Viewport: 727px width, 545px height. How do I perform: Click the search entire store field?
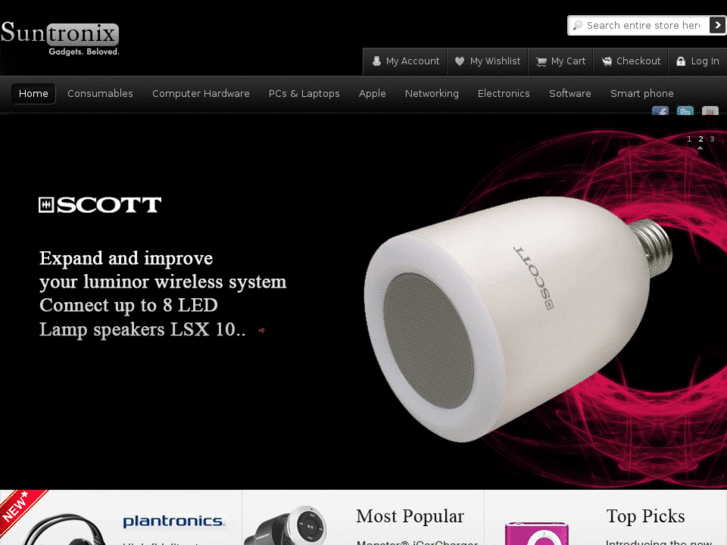[x=639, y=25]
